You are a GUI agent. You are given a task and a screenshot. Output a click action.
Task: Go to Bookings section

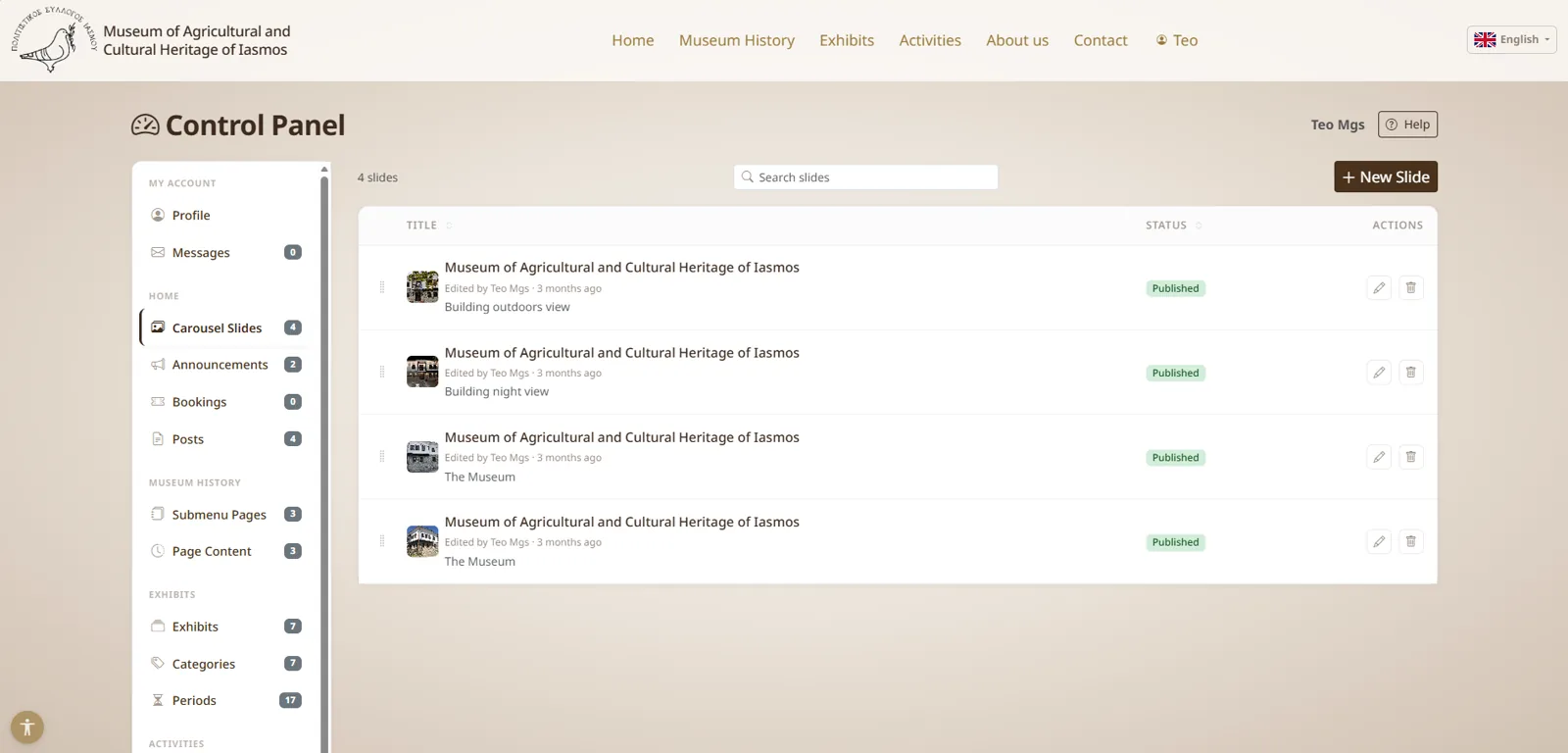point(225,402)
